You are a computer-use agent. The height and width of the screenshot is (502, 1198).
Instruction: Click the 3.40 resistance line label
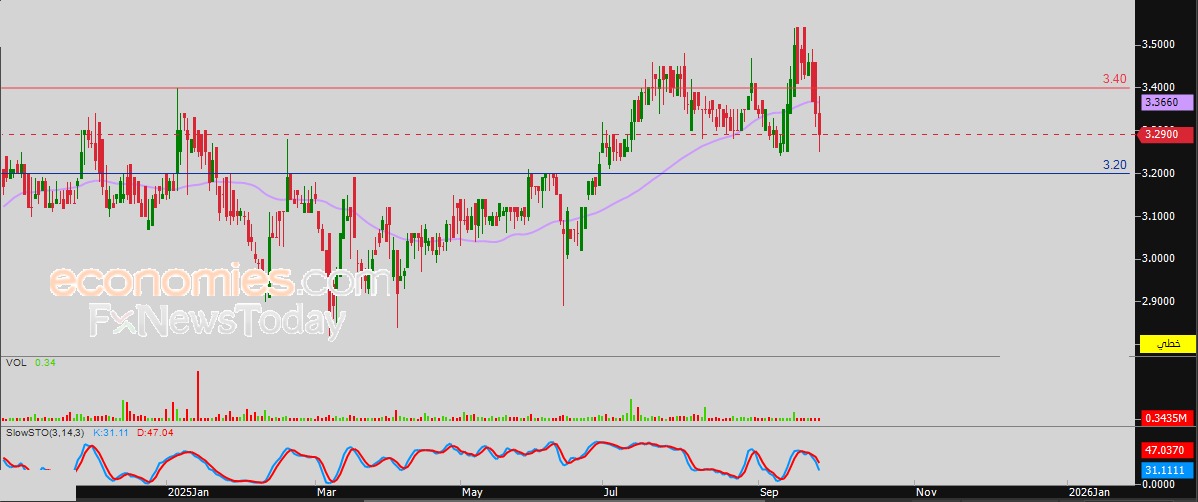pyautogui.click(x=1115, y=79)
